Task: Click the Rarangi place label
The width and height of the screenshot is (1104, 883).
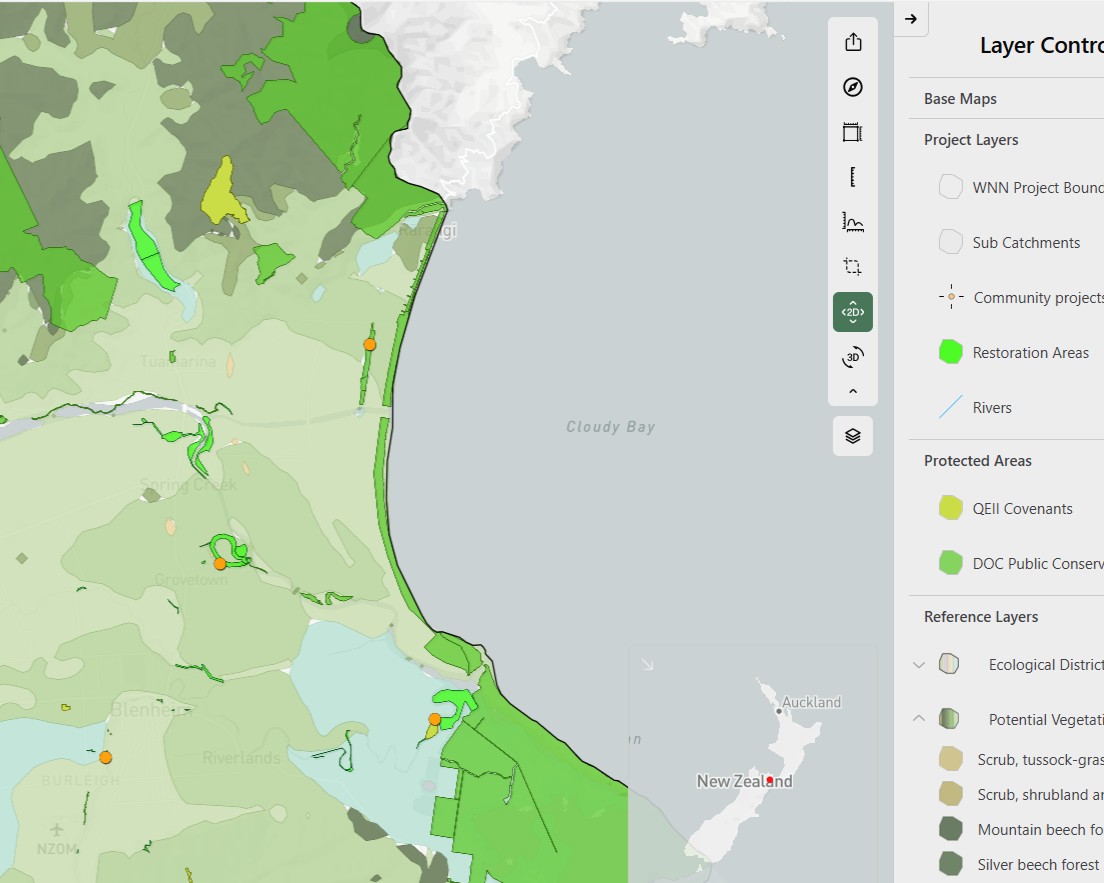Action: (428, 230)
